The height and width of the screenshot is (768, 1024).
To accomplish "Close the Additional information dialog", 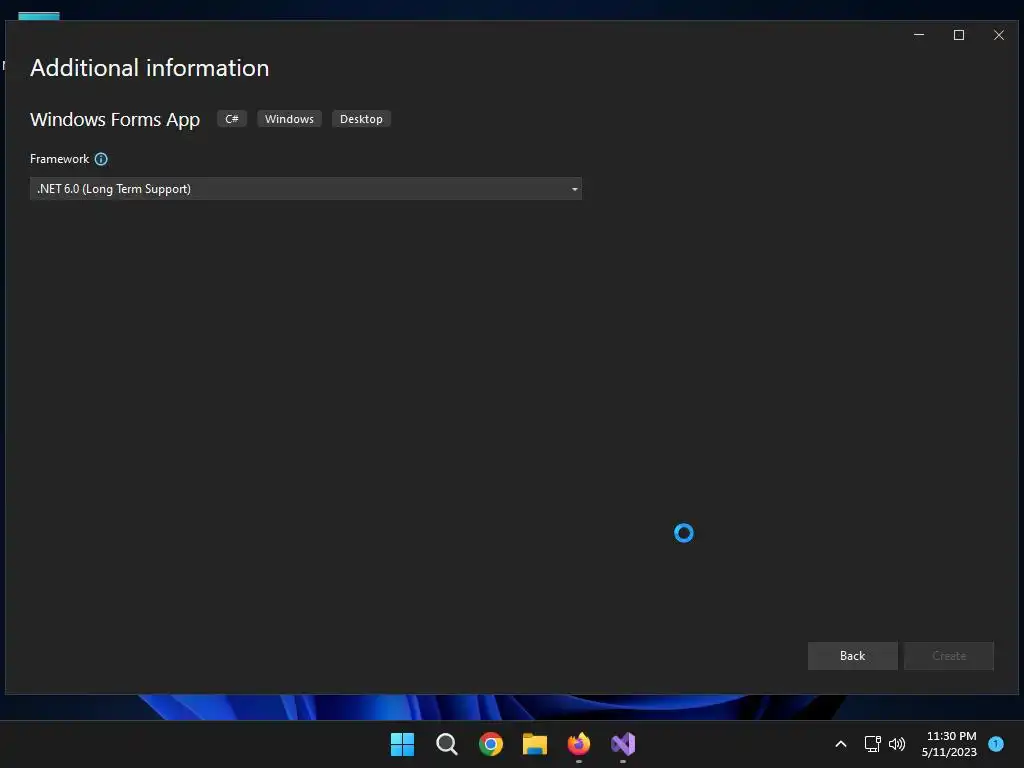I will coord(999,35).
